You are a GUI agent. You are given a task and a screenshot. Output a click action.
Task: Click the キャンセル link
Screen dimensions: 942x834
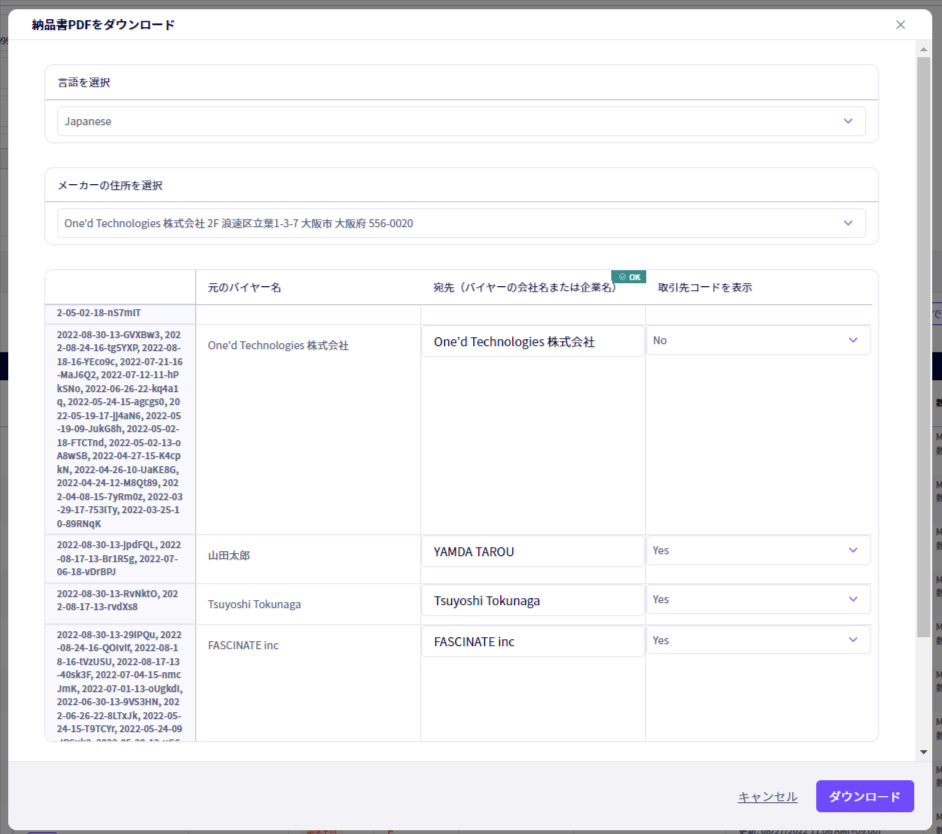click(767, 797)
